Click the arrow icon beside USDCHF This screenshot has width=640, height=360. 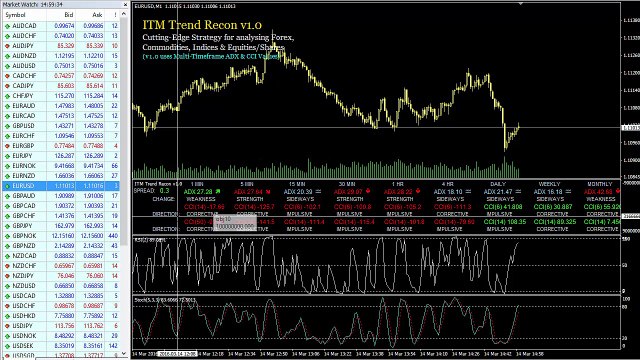point(7,306)
